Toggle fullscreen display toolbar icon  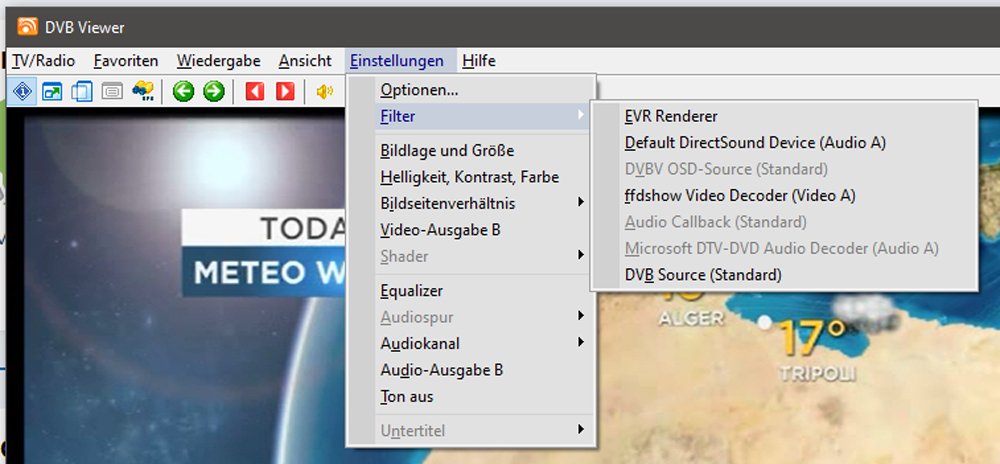tap(52, 92)
